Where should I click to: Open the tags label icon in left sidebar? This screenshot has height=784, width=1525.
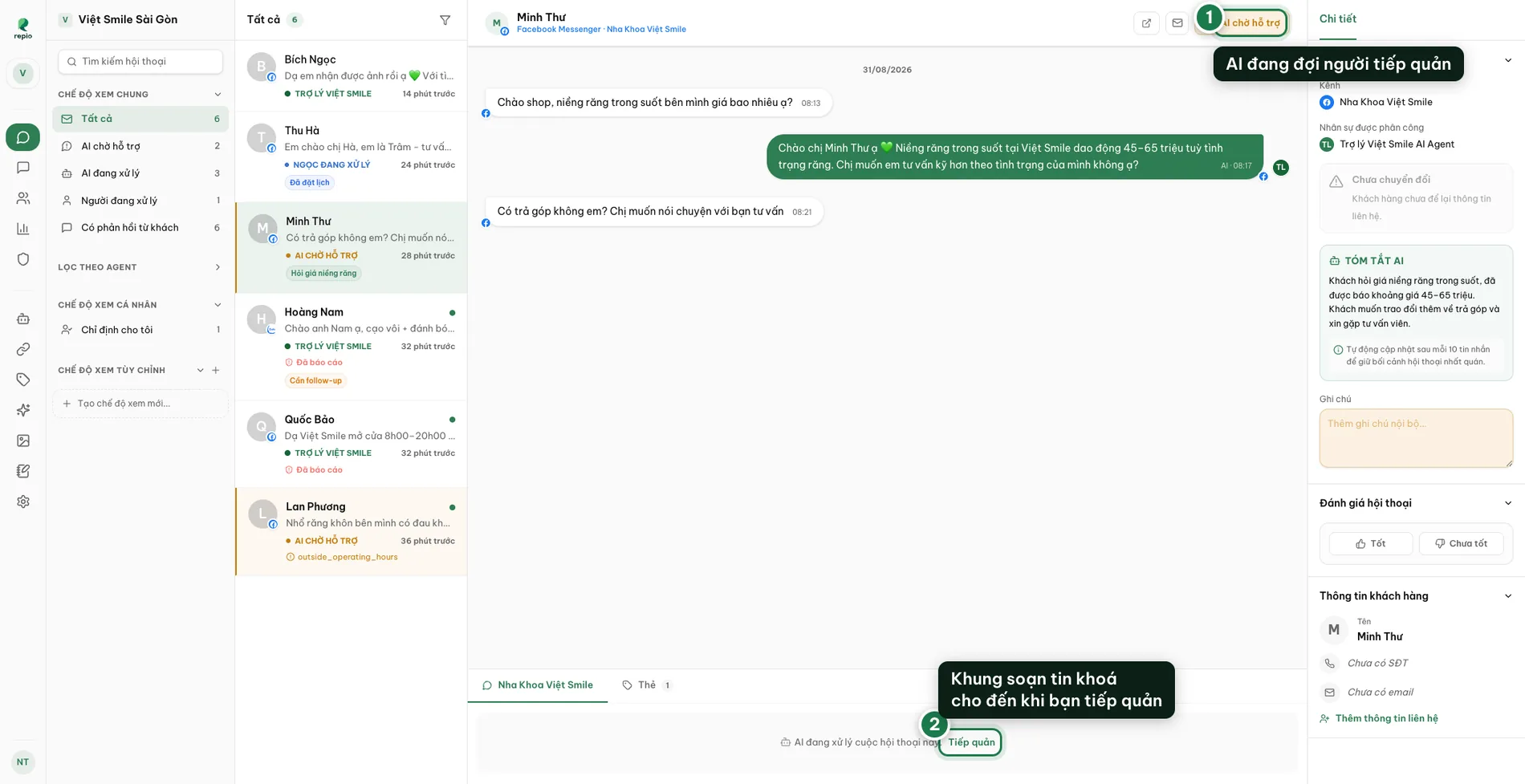[x=22, y=380]
